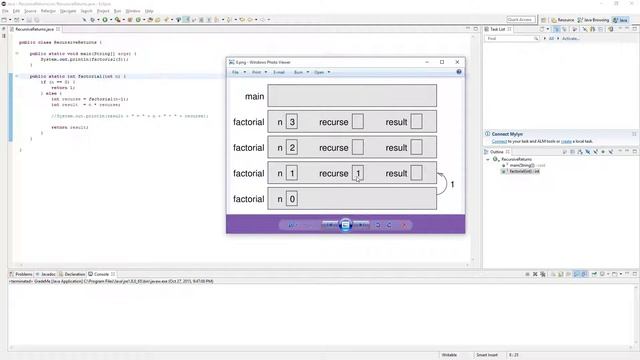The image size is (640, 360).
Task: Switch to the Problems tab
Action: pyautogui.click(x=21, y=274)
